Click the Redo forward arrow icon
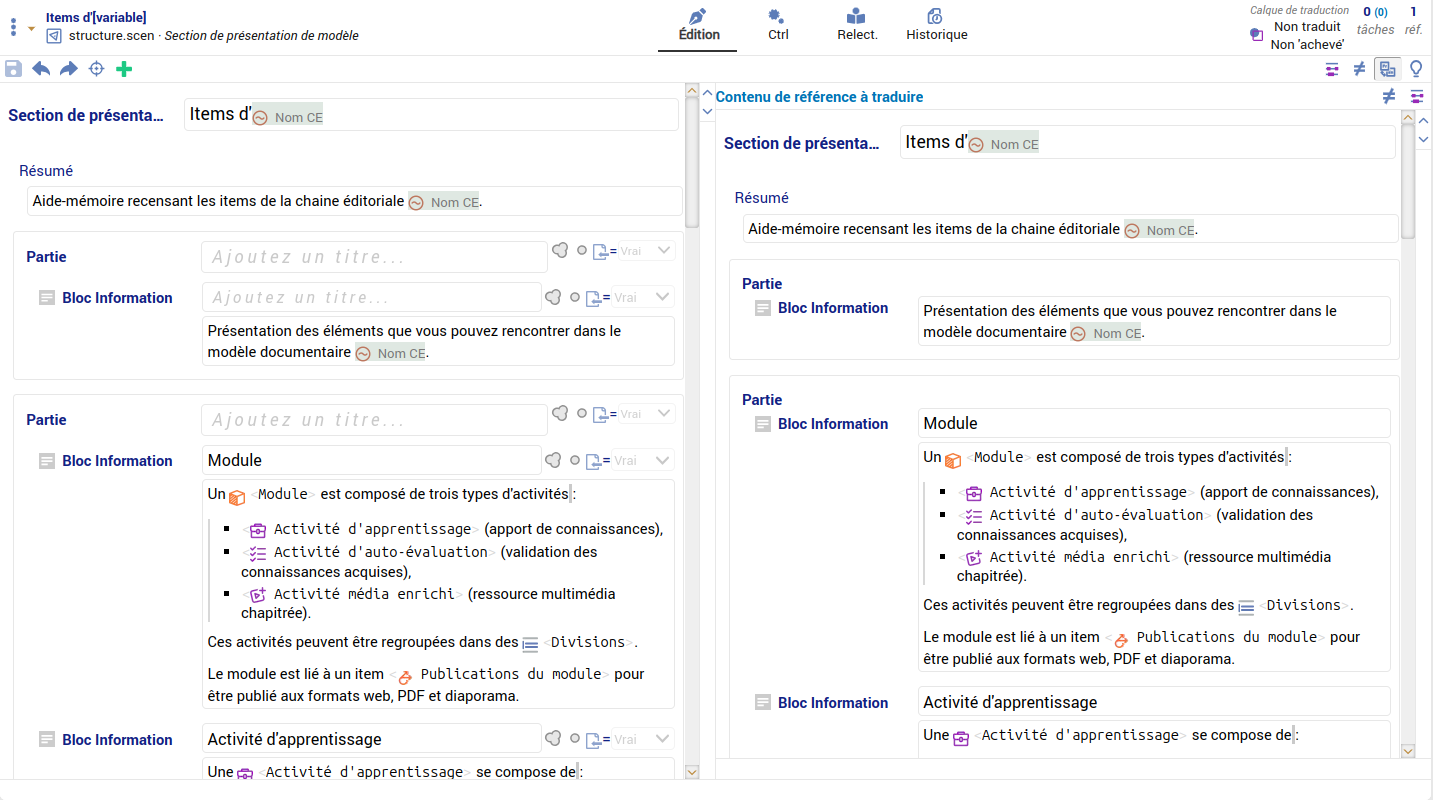Screen dimensions: 1433x800 click(69, 69)
